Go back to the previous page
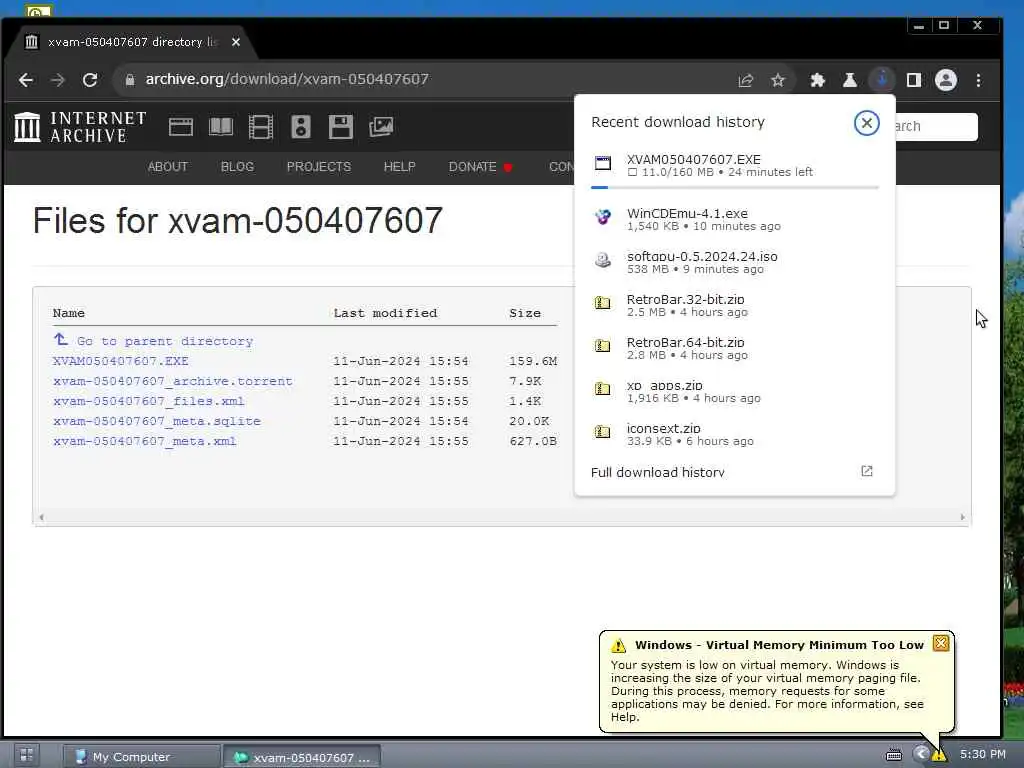 (26, 80)
